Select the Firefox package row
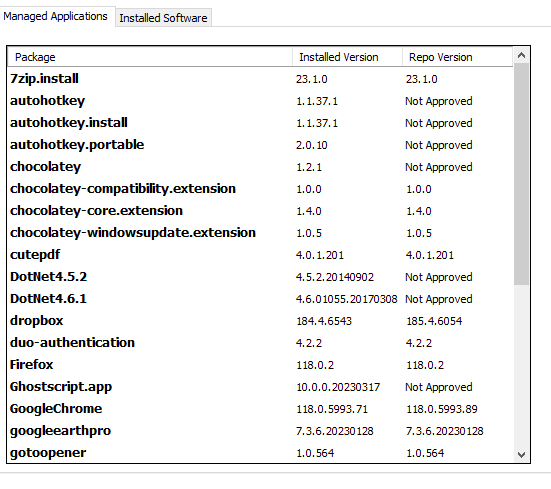This screenshot has height=489, width=551. pos(260,365)
